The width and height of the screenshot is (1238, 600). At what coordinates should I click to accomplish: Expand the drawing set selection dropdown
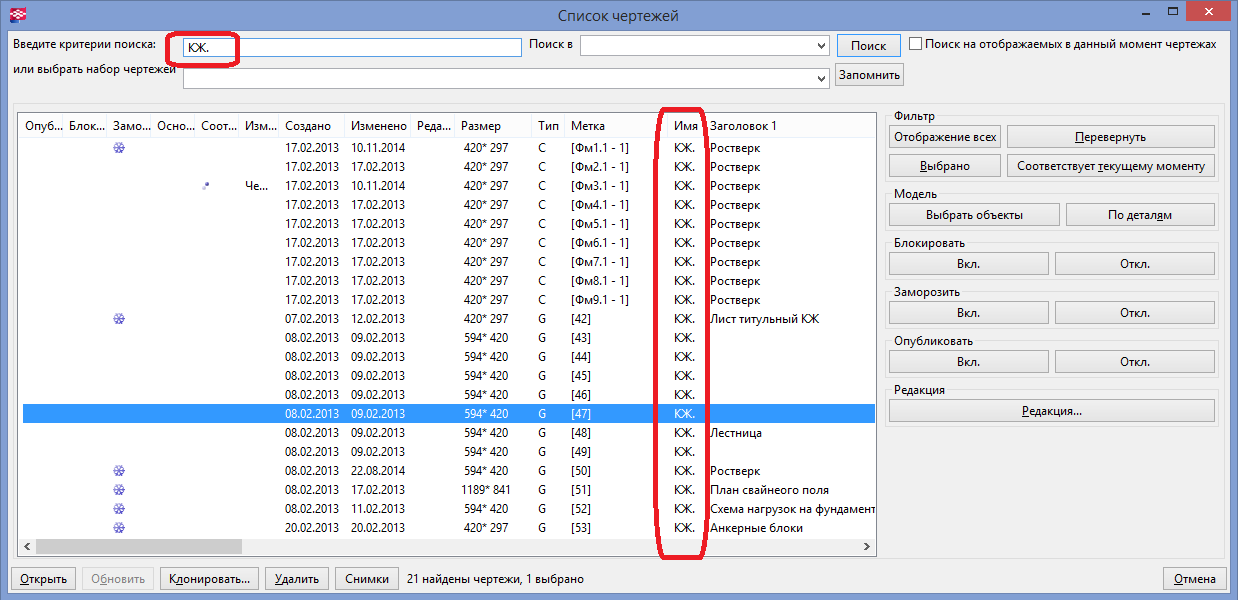tap(821, 76)
